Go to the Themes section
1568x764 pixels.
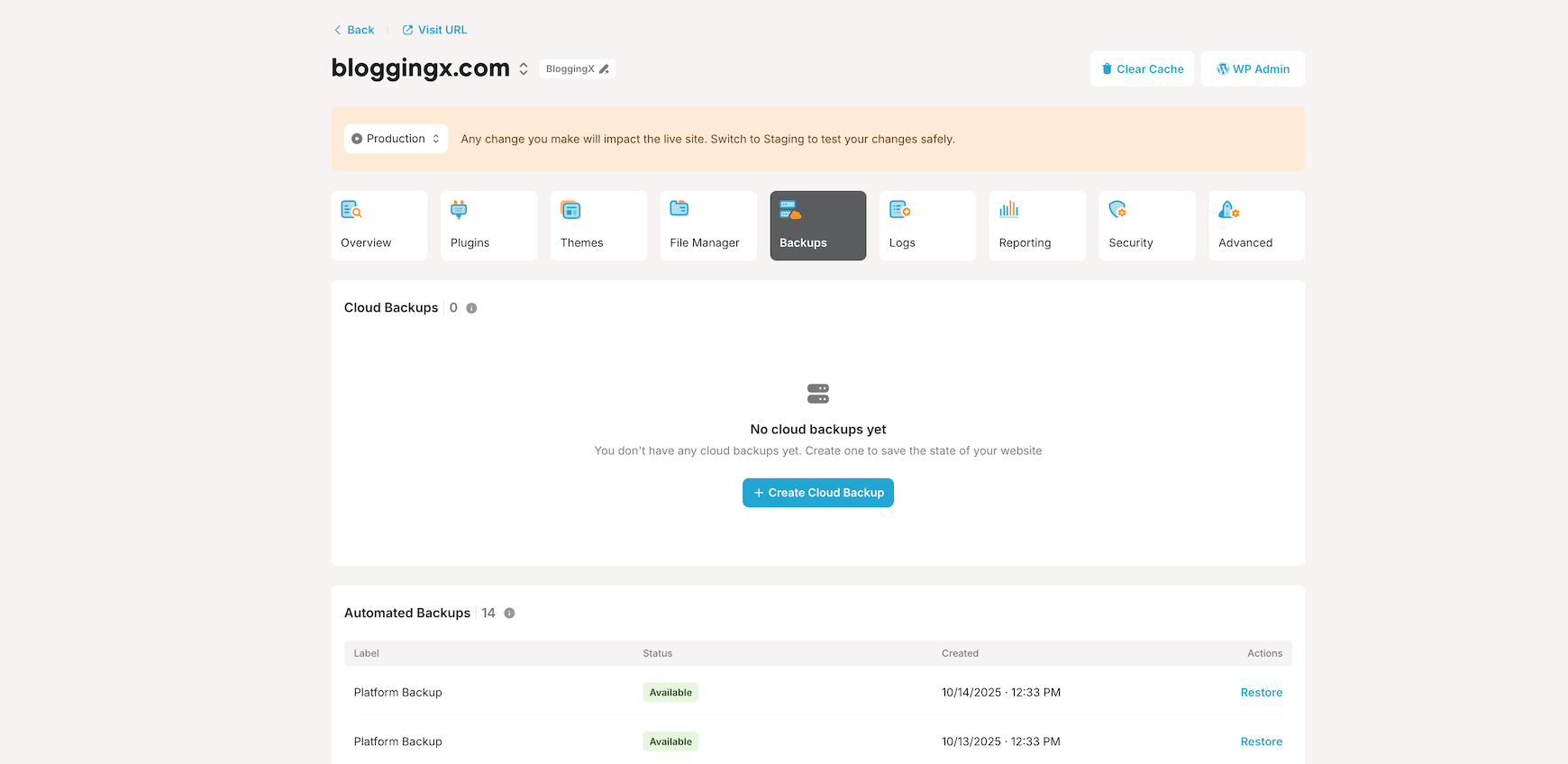tap(598, 226)
